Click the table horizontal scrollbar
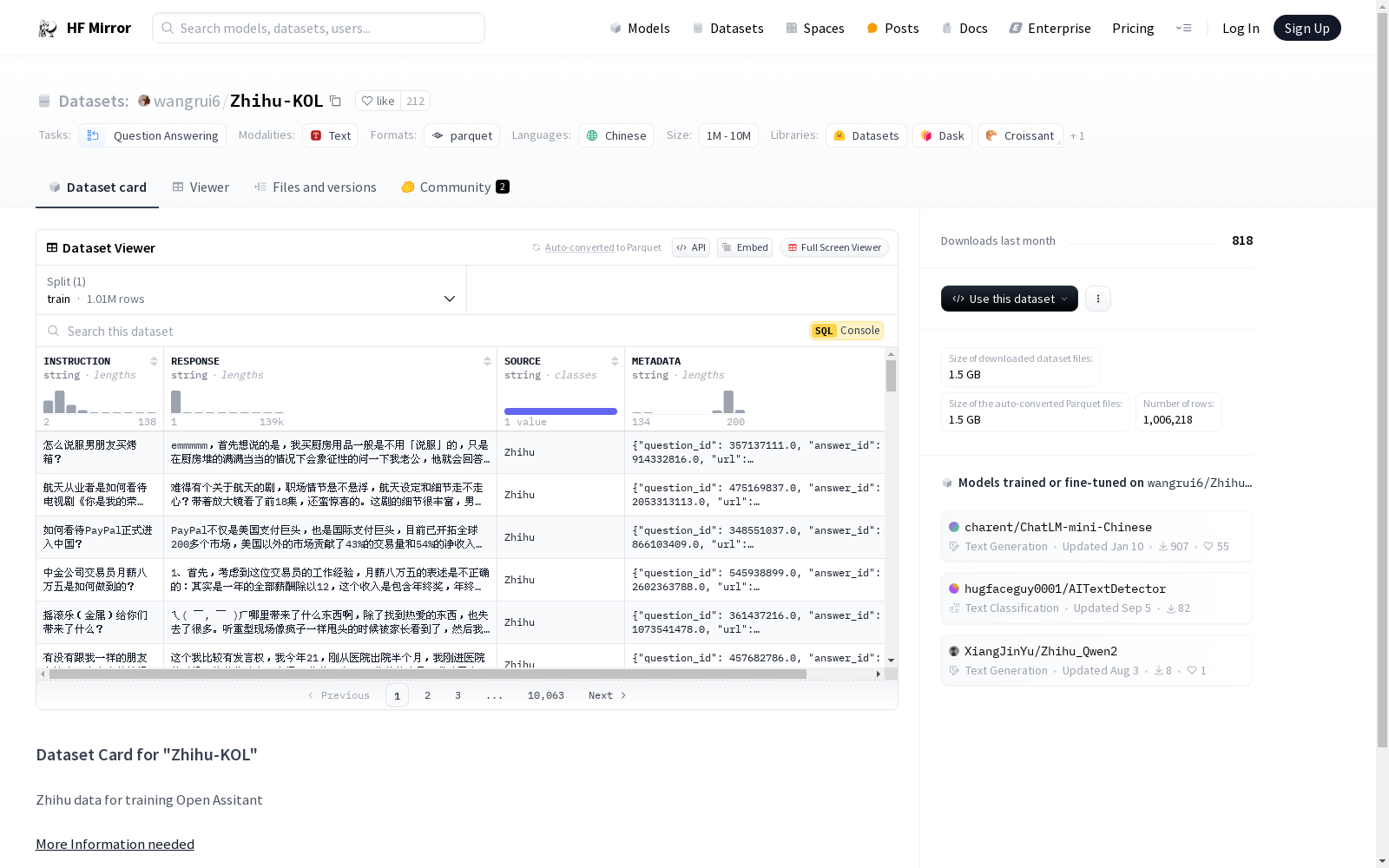This screenshot has height=868, width=1389. pyautogui.click(x=427, y=674)
